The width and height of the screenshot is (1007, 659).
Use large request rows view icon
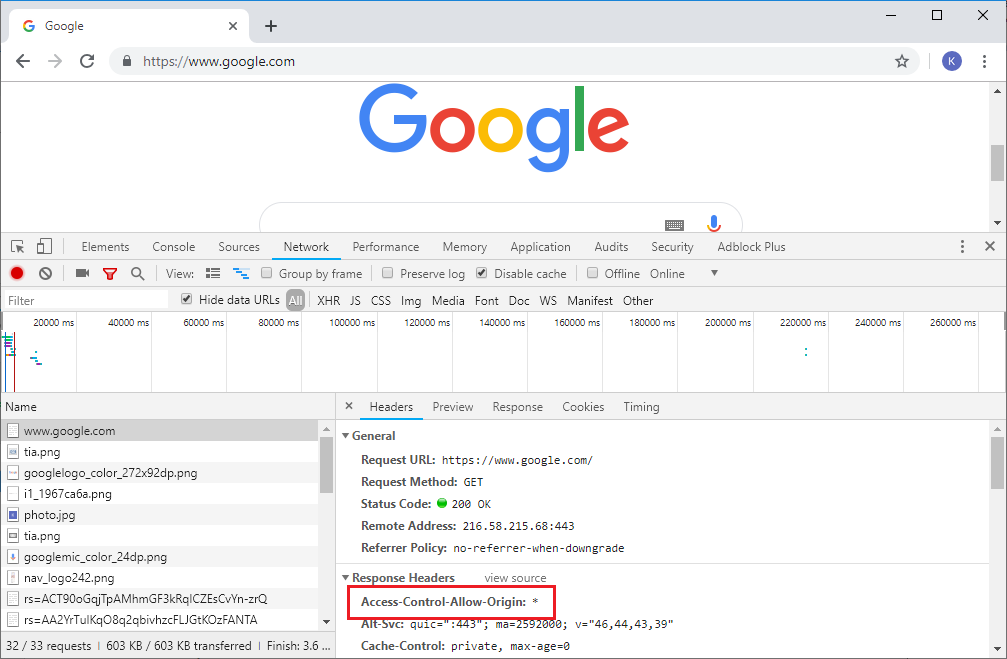tap(213, 274)
